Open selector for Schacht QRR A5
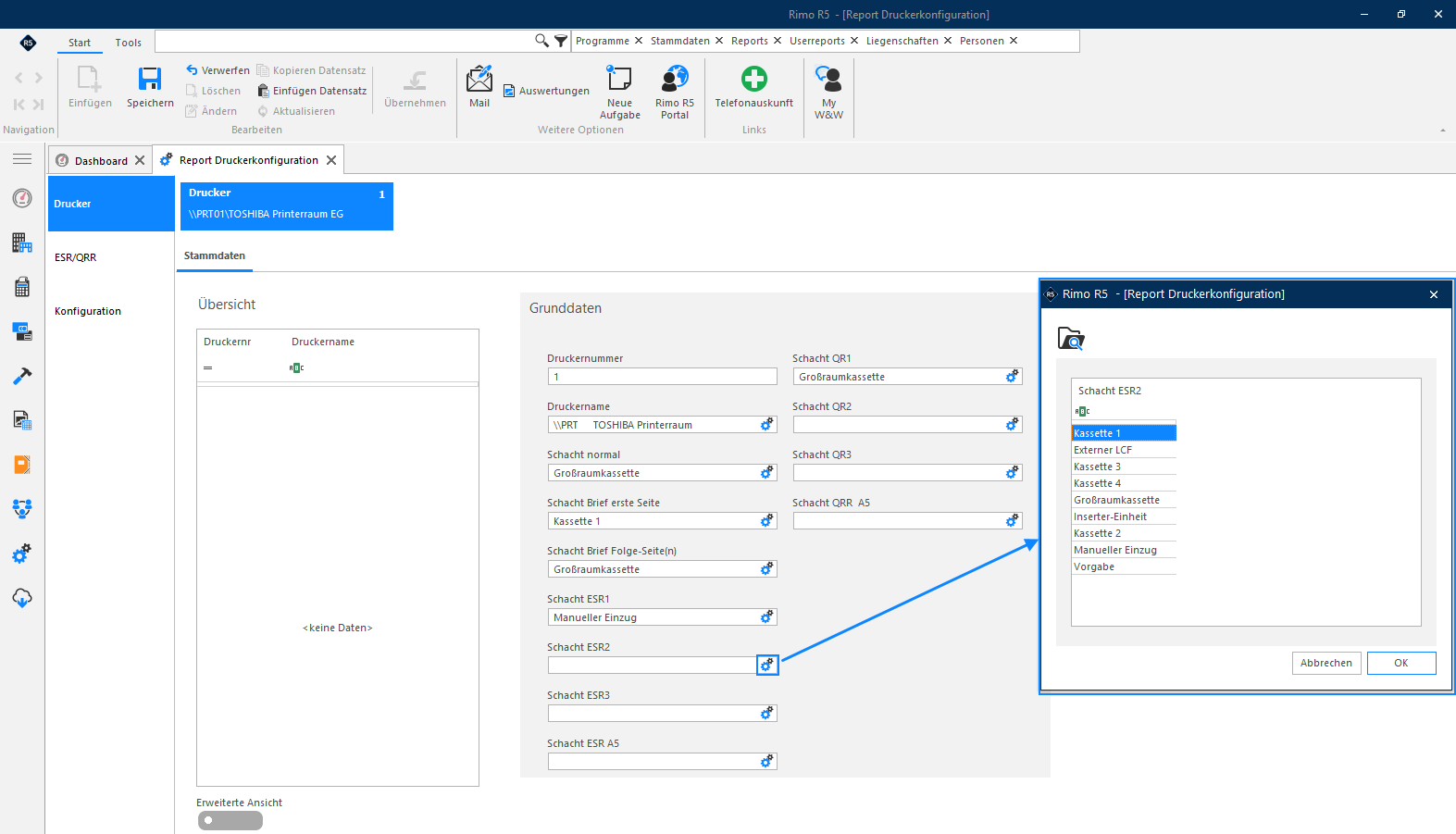Image resolution: width=1456 pixels, height=834 pixels. click(1013, 521)
